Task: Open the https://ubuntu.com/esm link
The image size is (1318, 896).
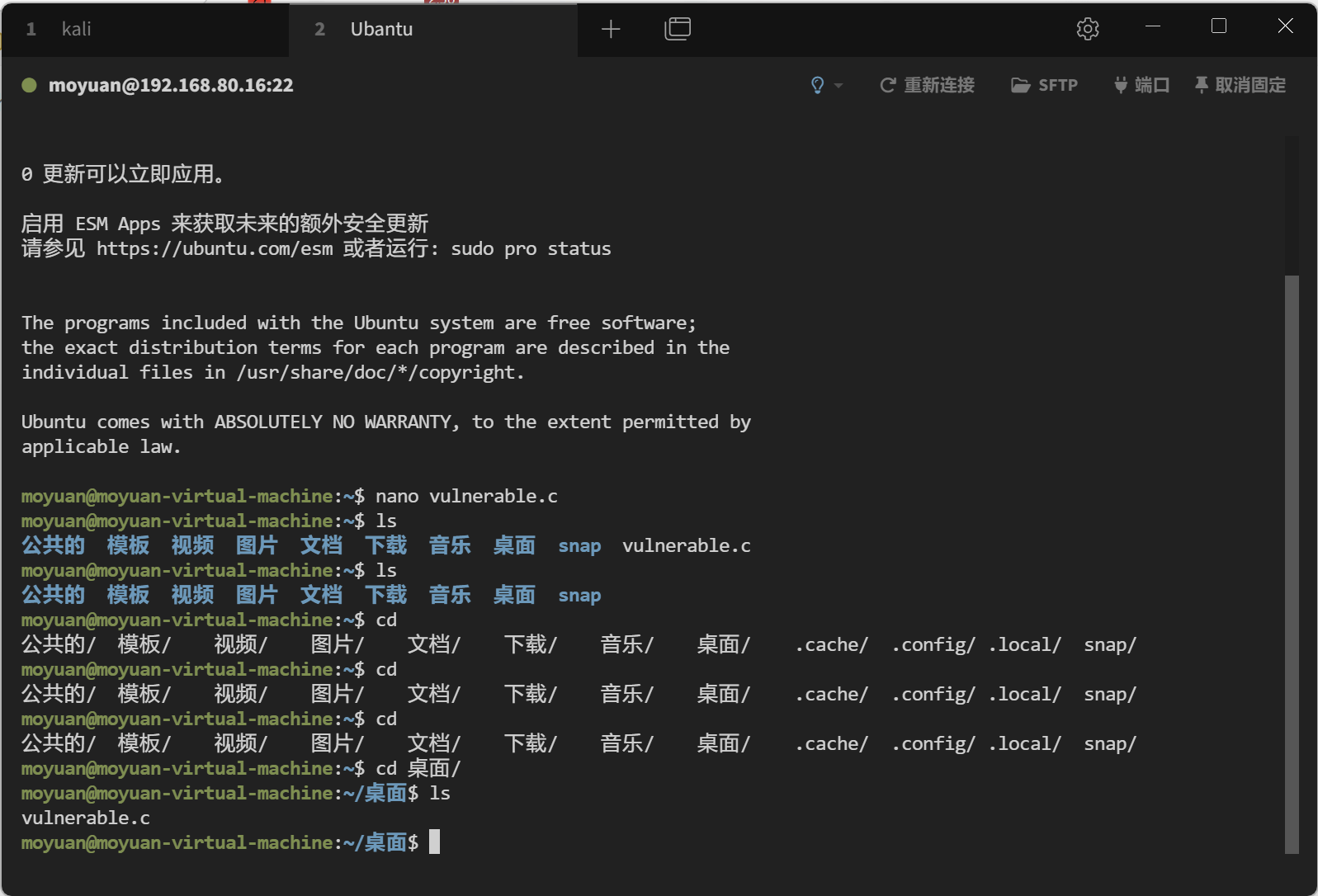Action: [215, 249]
